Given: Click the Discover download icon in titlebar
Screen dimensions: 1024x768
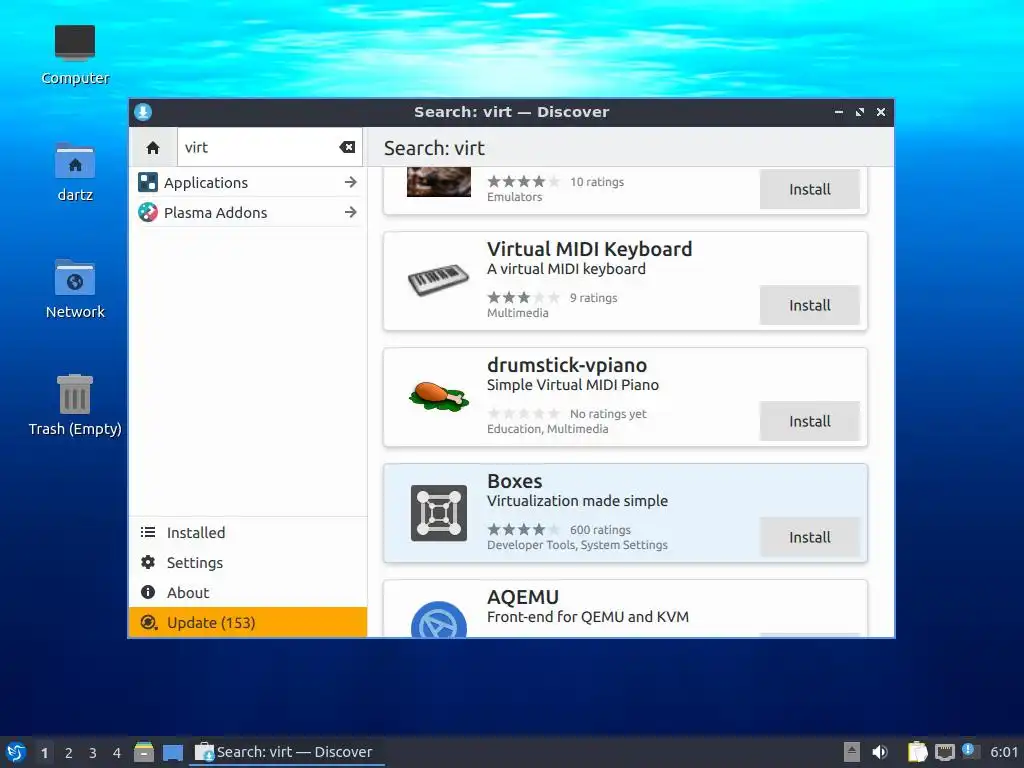Looking at the screenshot, I should click(x=143, y=112).
